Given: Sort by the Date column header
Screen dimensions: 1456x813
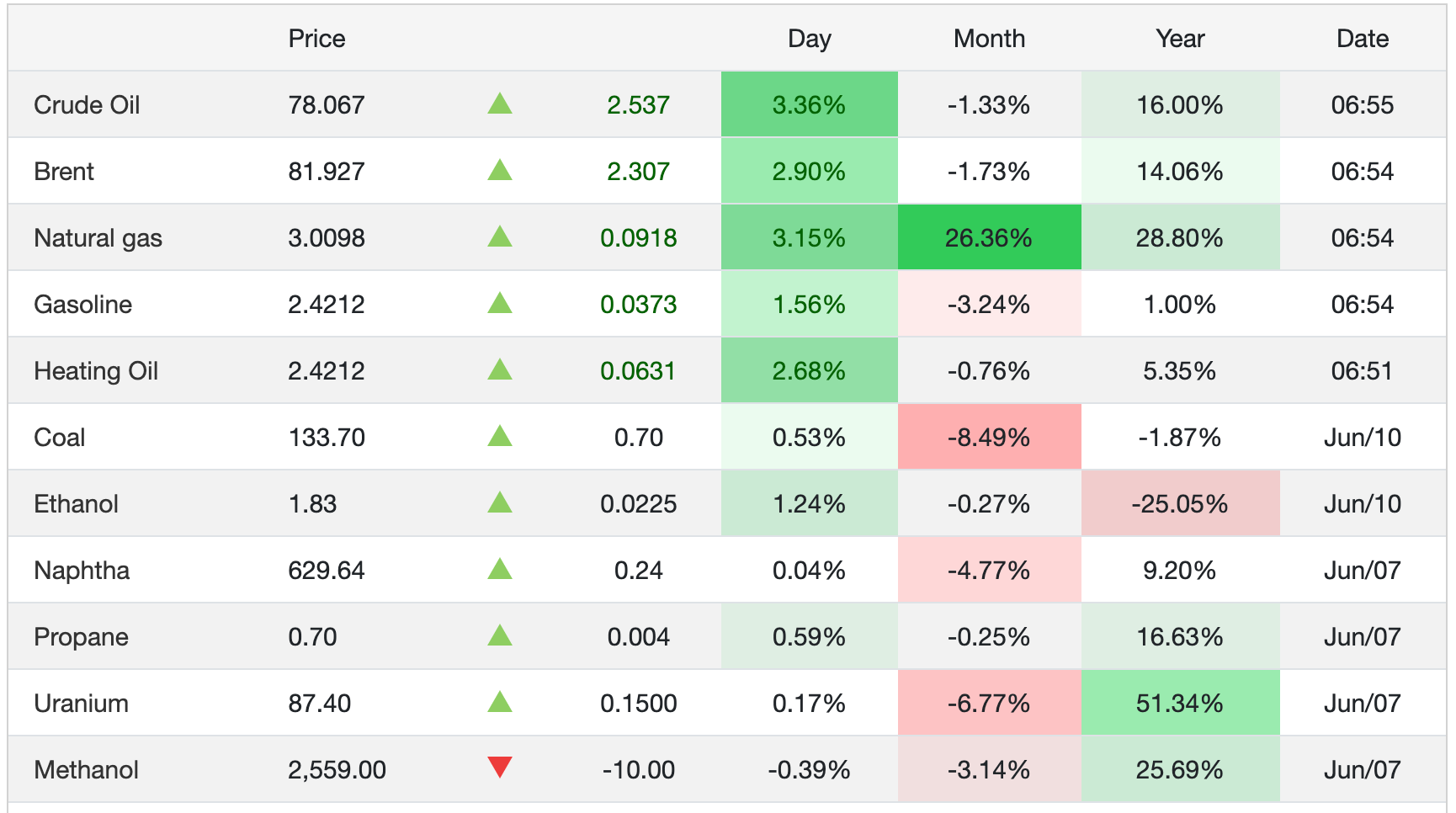Looking at the screenshot, I should point(1363,39).
